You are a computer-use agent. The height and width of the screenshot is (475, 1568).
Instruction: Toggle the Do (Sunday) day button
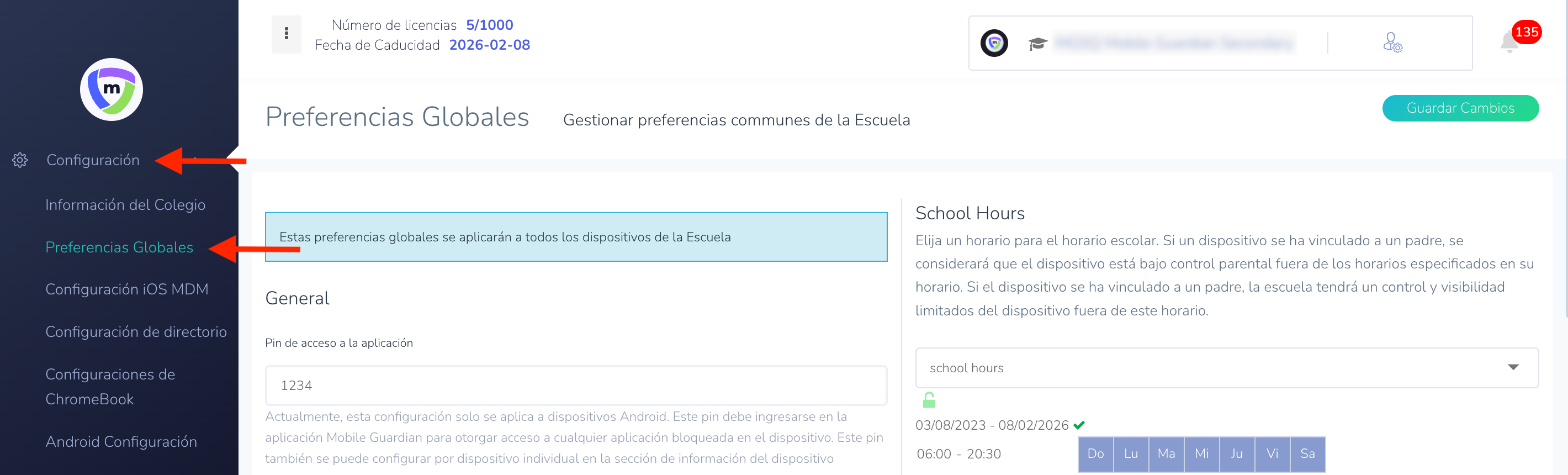coord(1095,453)
